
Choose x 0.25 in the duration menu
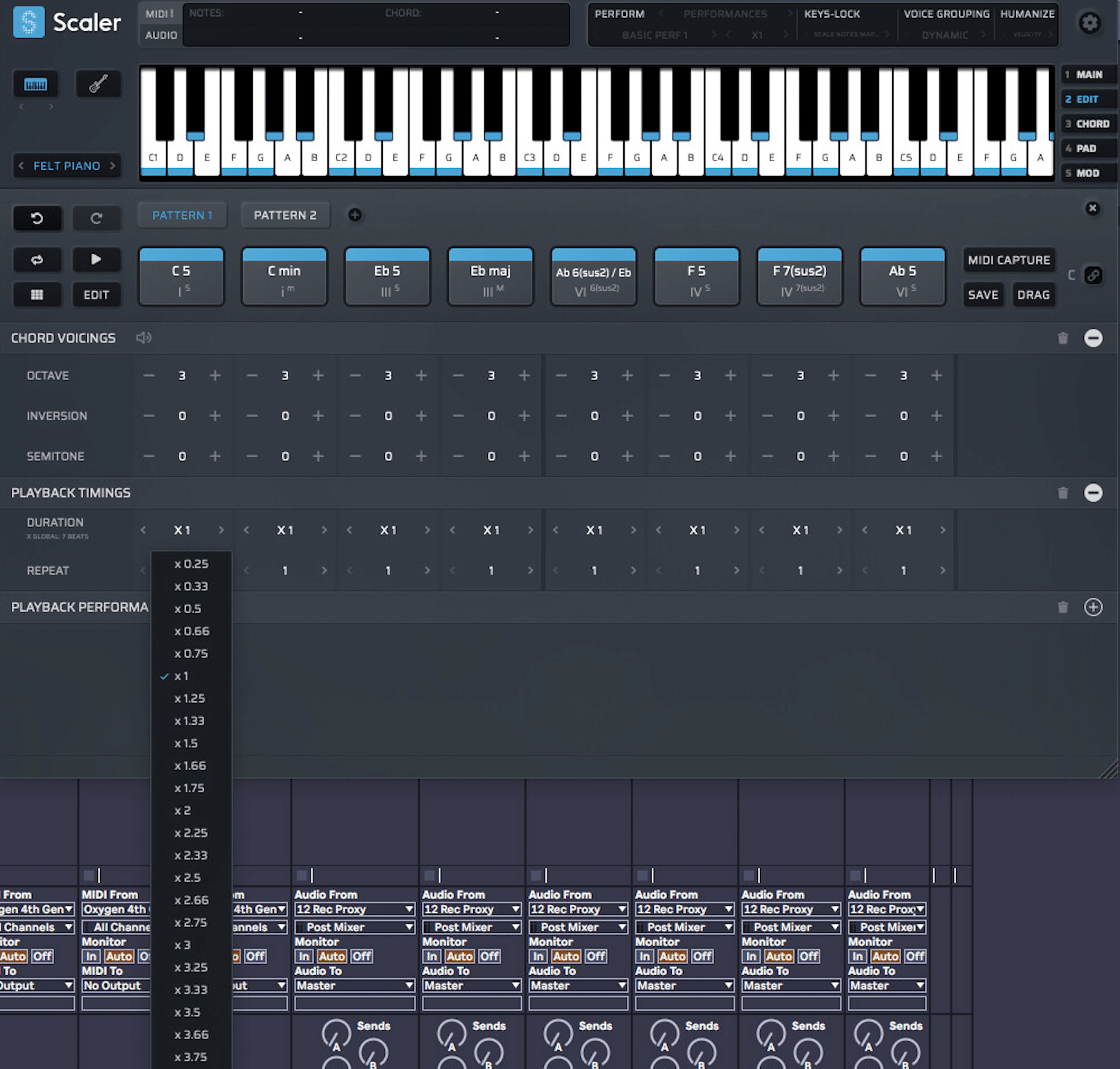pyautogui.click(x=192, y=564)
